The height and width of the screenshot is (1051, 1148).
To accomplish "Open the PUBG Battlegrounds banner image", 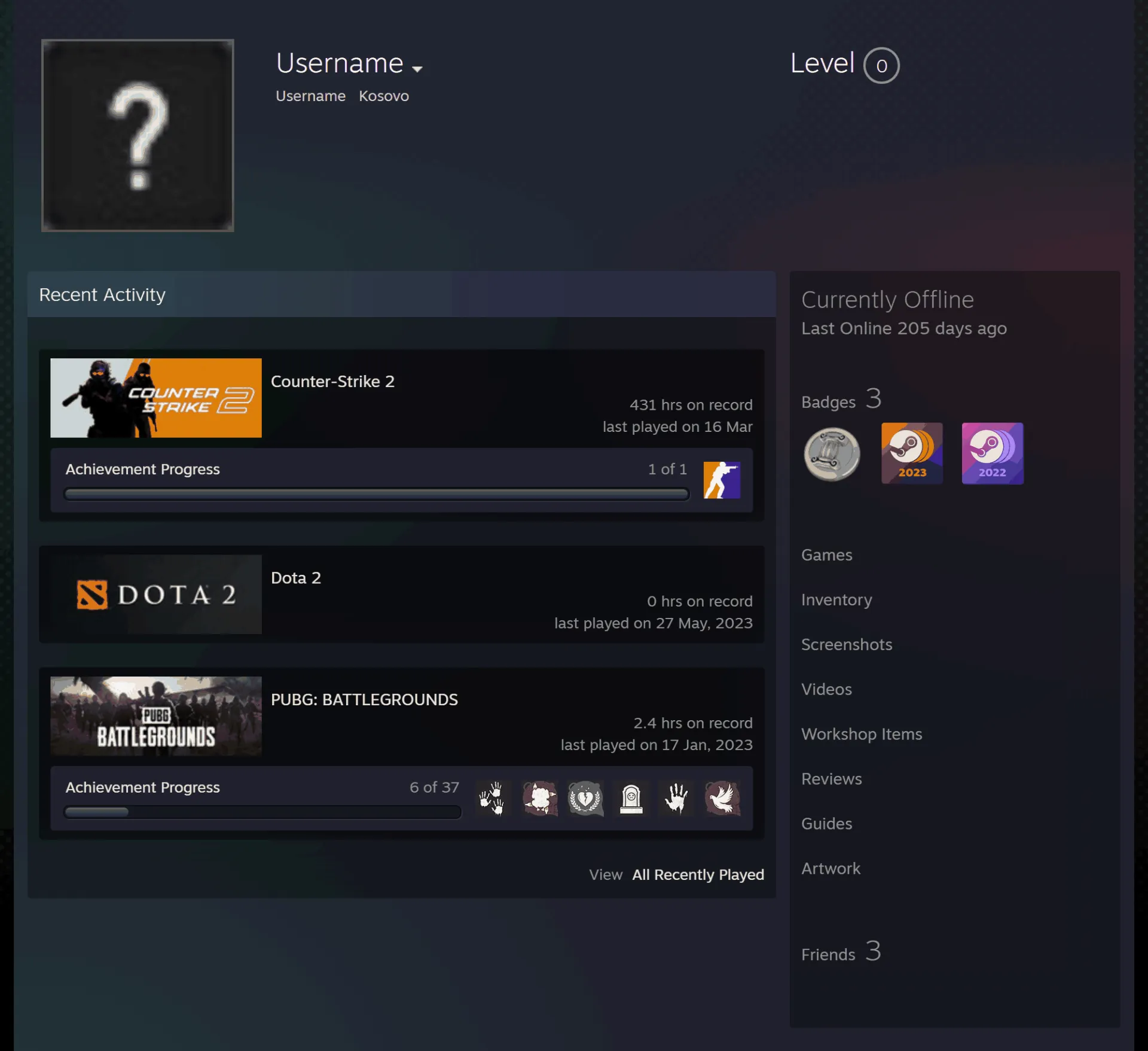I will coord(156,716).
